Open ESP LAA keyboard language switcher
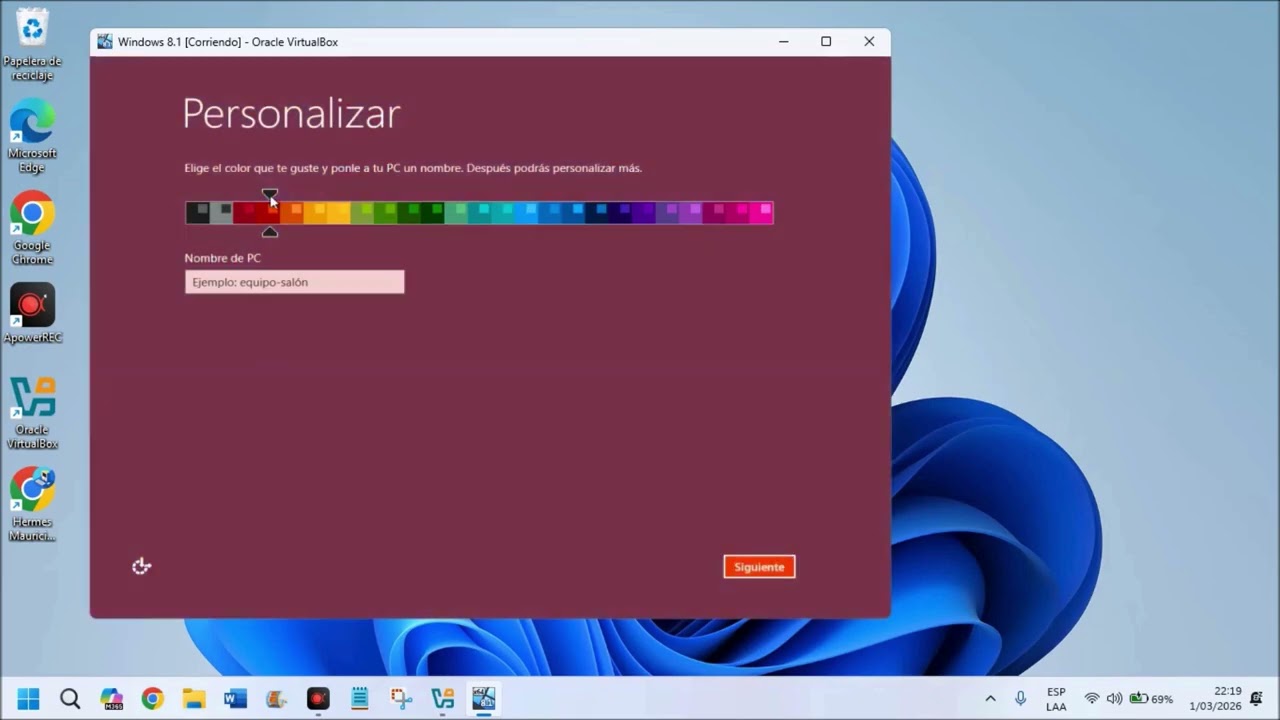The width and height of the screenshot is (1280, 720). click(x=1056, y=699)
